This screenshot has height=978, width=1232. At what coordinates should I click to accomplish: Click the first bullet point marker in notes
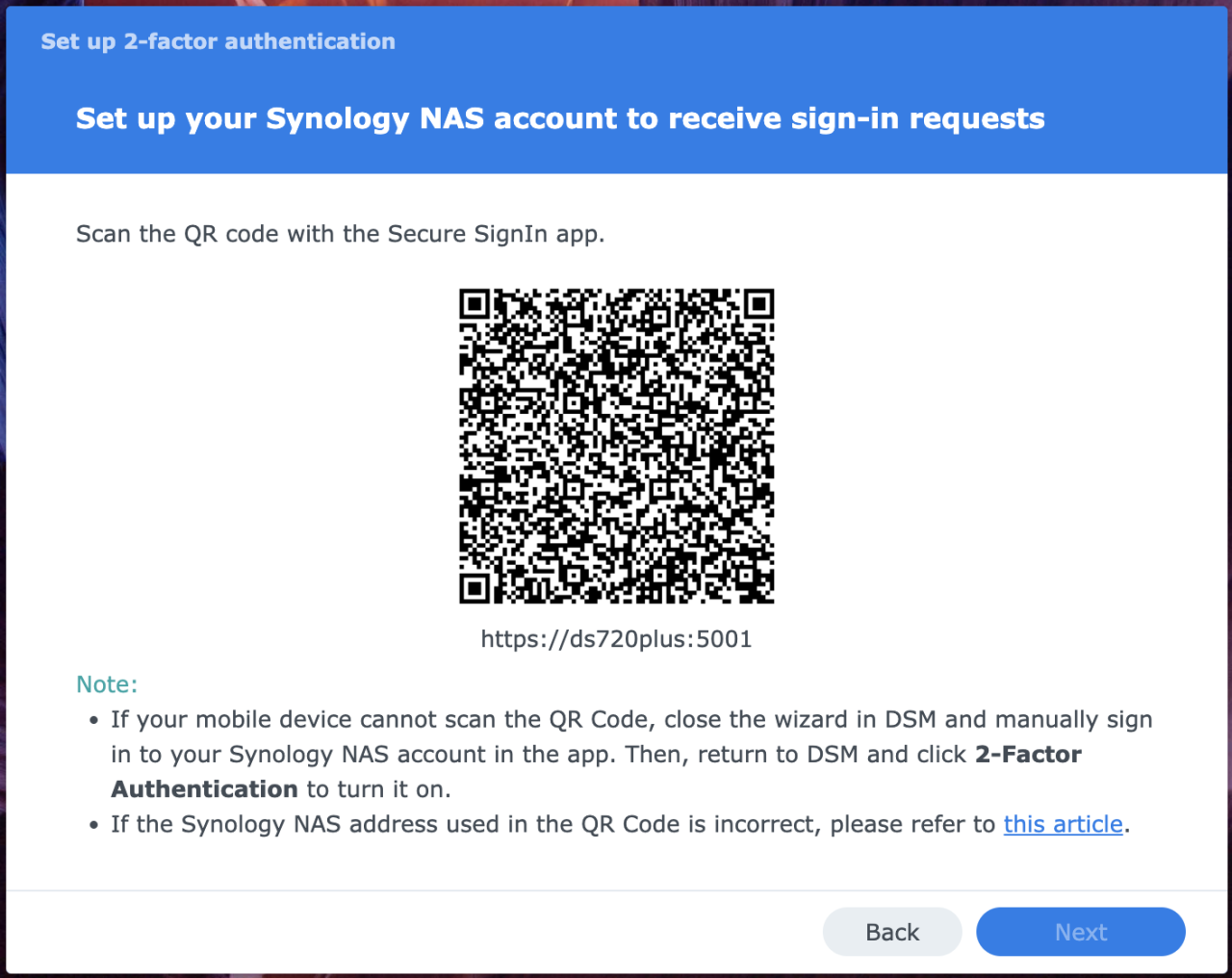pyautogui.click(x=93, y=721)
